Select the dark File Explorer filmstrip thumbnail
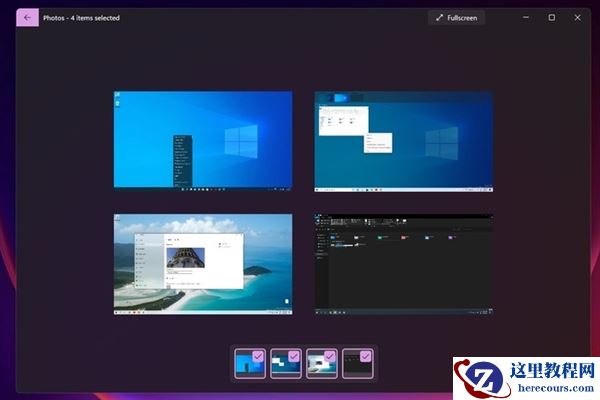This screenshot has height=400, width=600. (x=357, y=363)
